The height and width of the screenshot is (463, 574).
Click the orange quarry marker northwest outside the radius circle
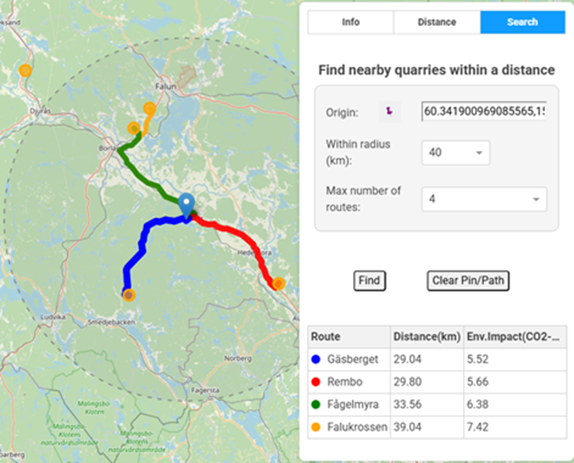coord(25,70)
